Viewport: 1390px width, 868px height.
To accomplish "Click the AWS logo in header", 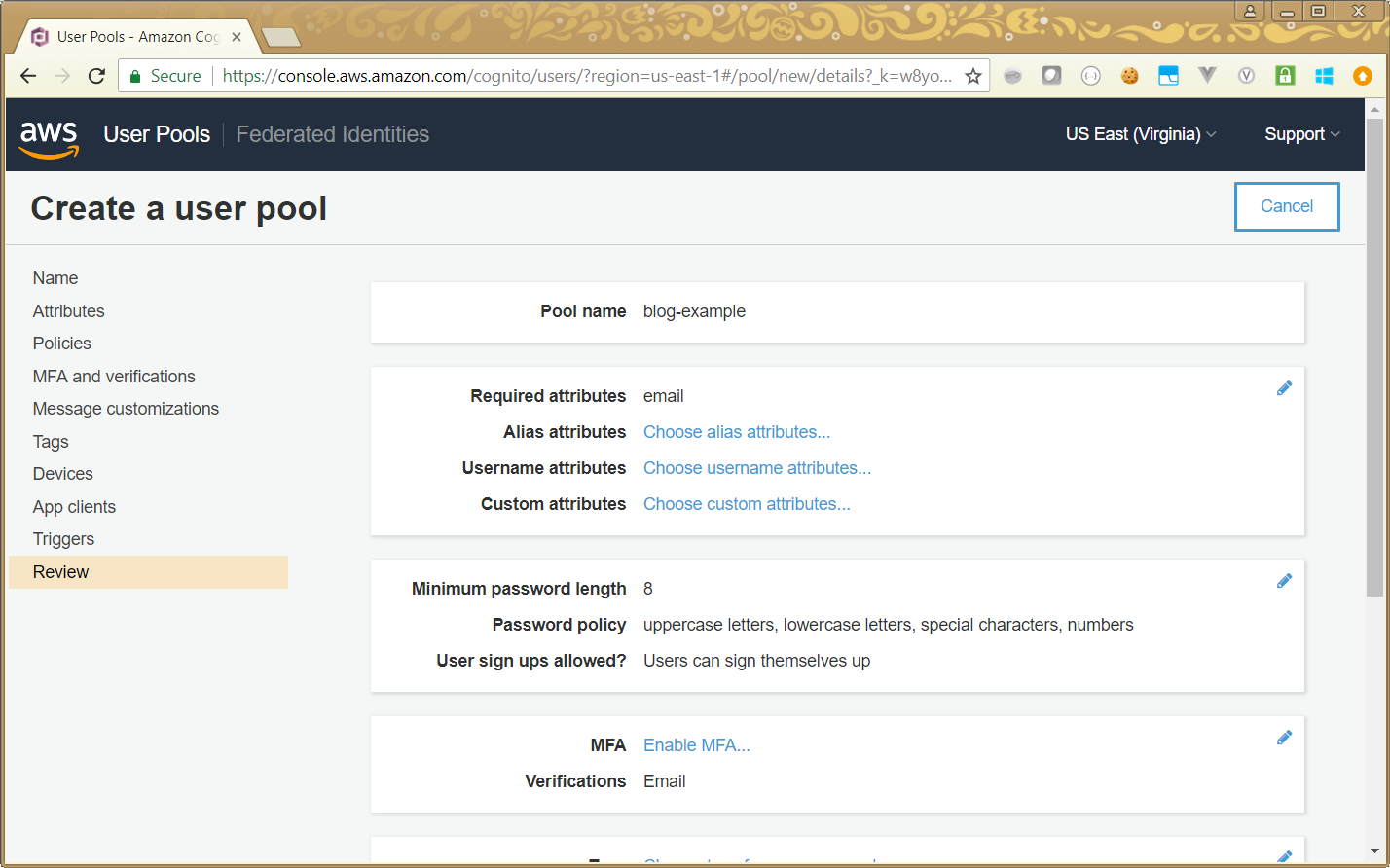I will tap(49, 136).
